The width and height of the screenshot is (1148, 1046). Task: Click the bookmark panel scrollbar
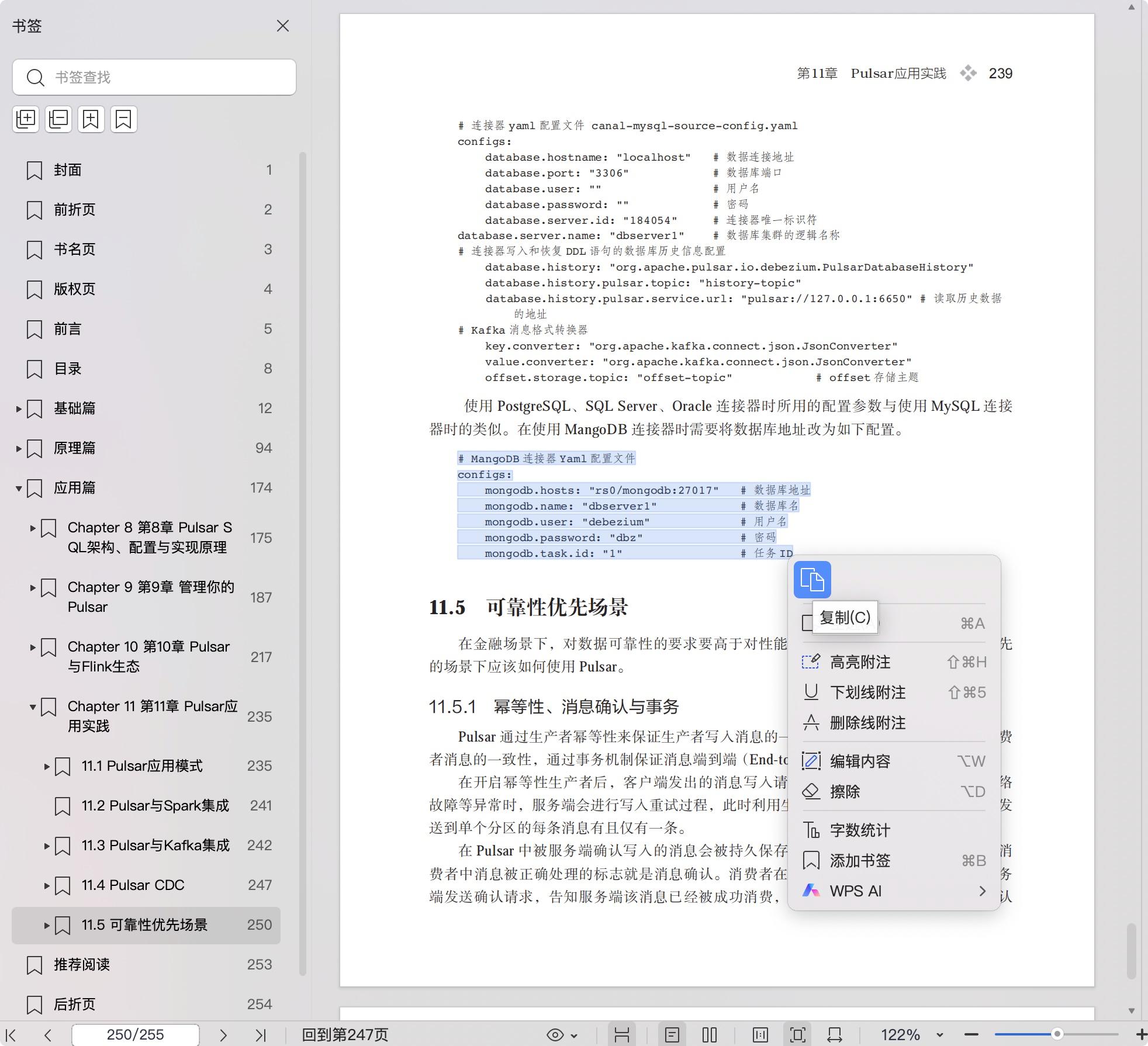pyautogui.click(x=303, y=564)
